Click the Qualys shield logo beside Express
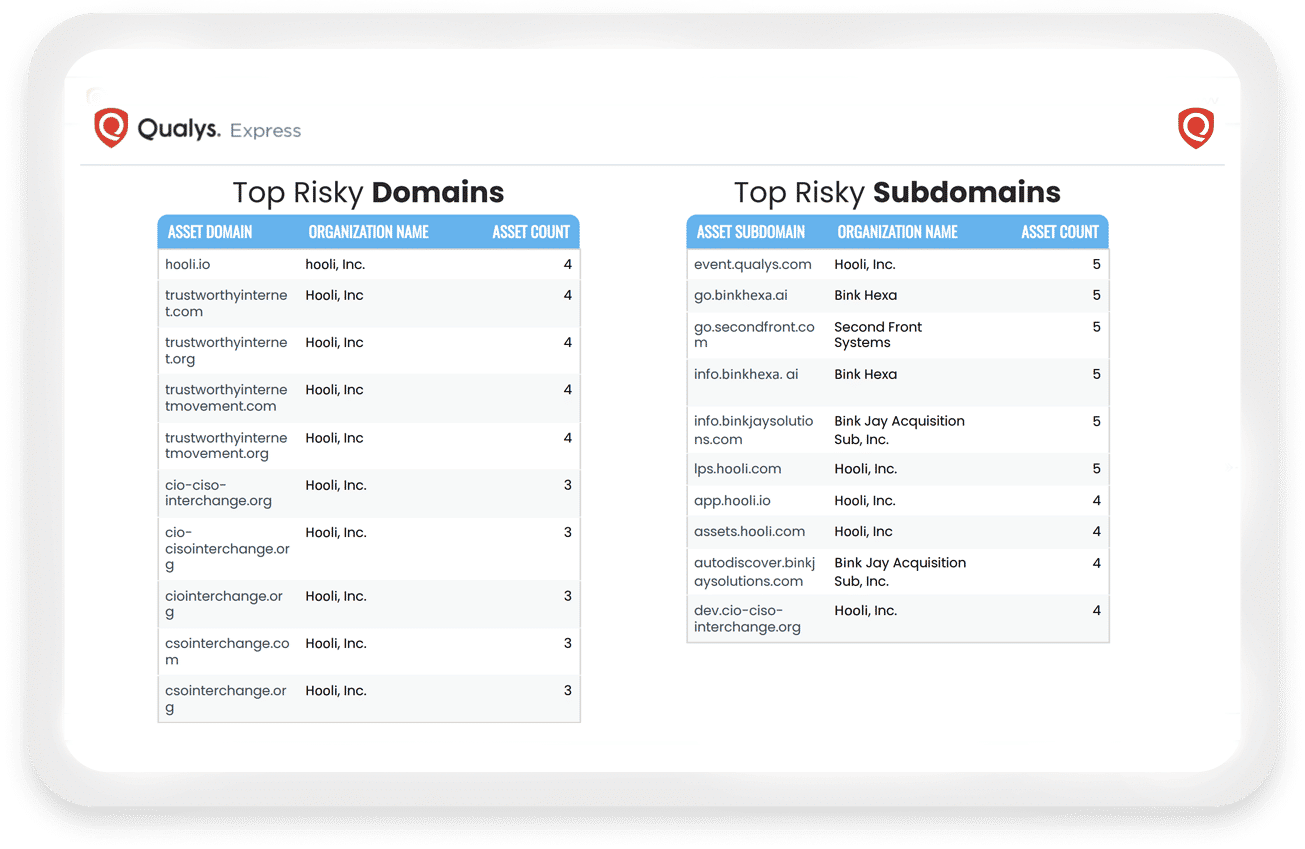Viewport: 1305px width, 849px height. pos(111,129)
